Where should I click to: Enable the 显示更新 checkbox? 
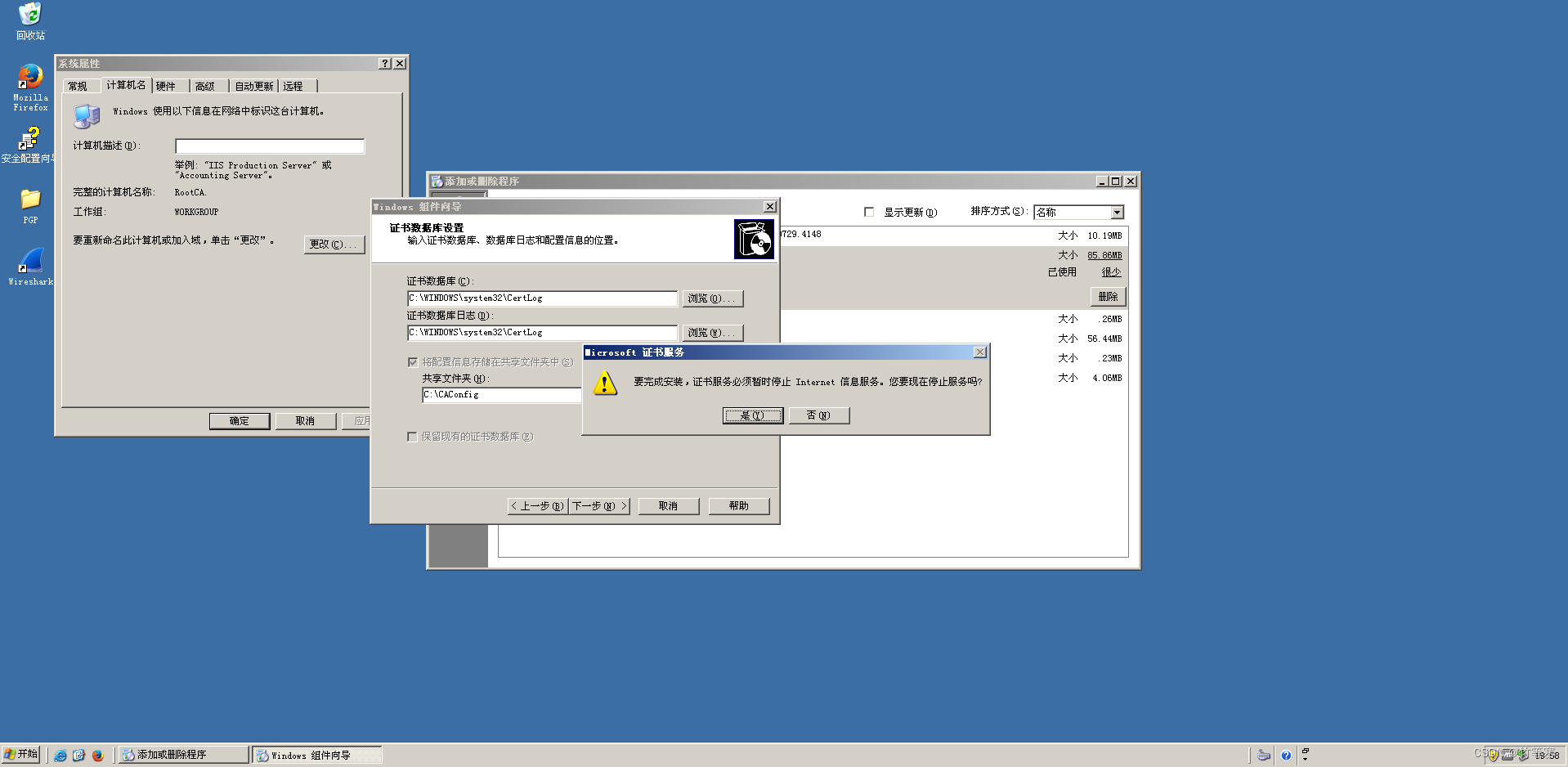coord(869,212)
